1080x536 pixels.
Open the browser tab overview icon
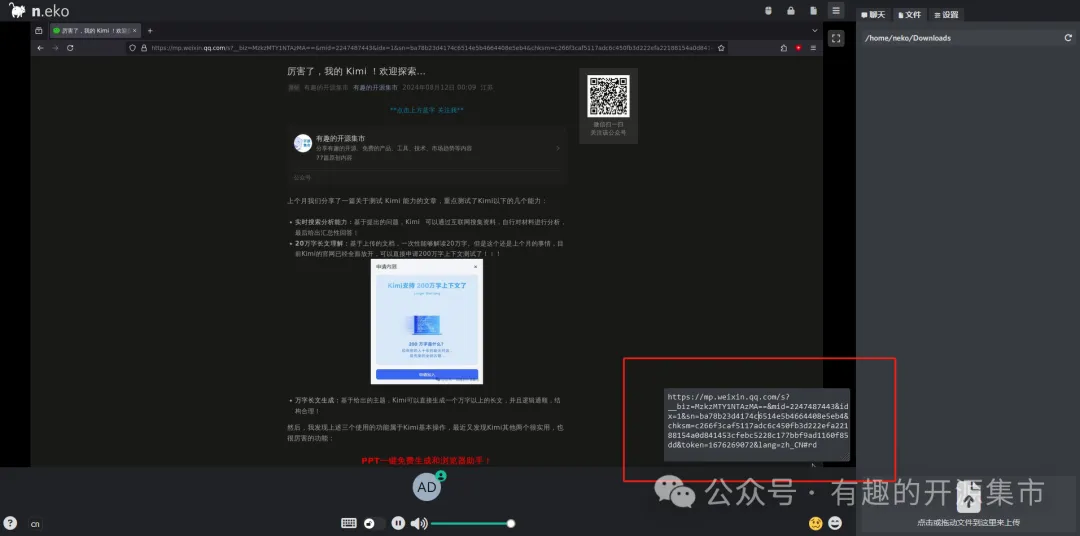coord(39,30)
